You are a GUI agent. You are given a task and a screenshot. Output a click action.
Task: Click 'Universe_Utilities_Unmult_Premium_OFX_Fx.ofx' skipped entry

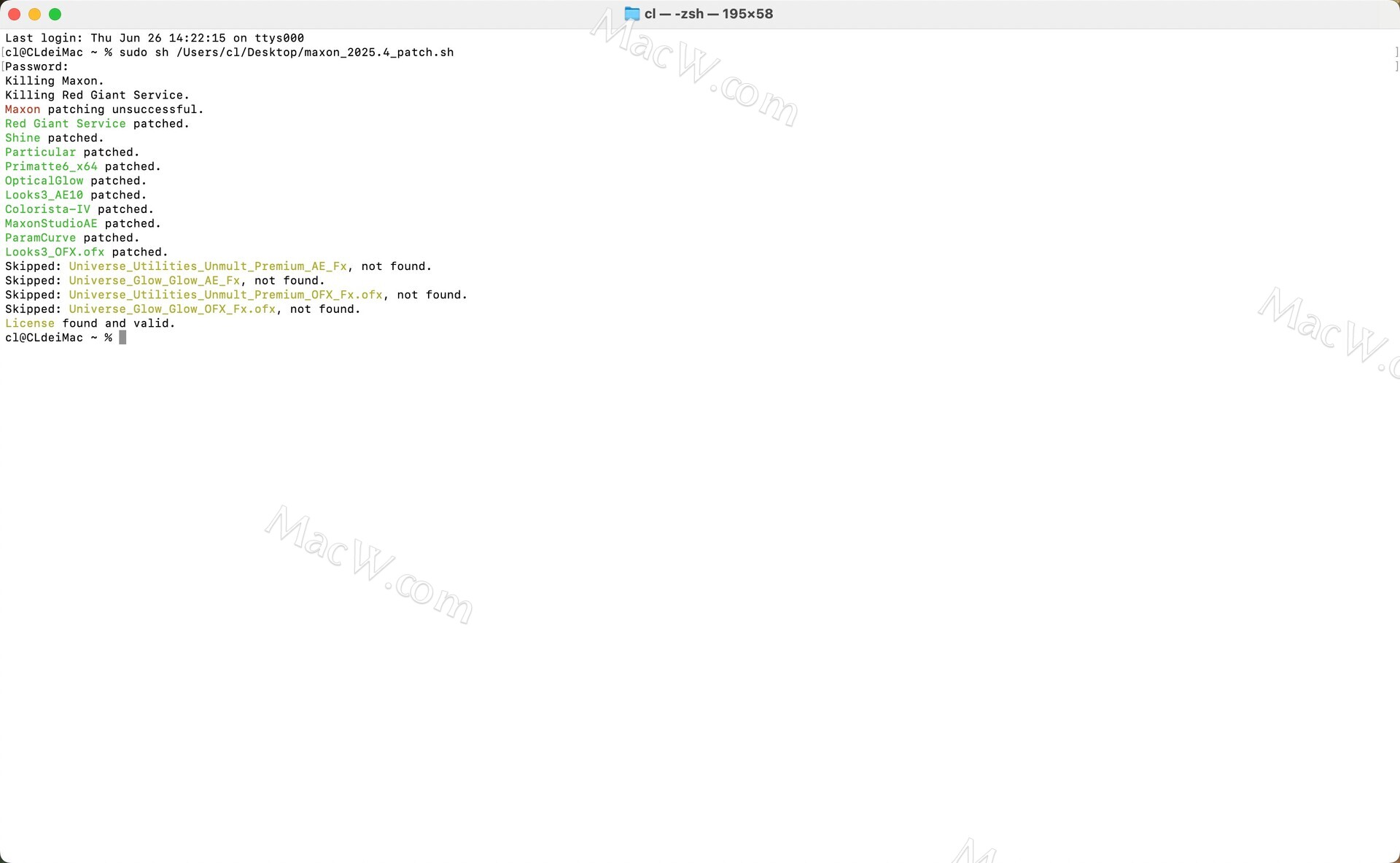click(226, 295)
